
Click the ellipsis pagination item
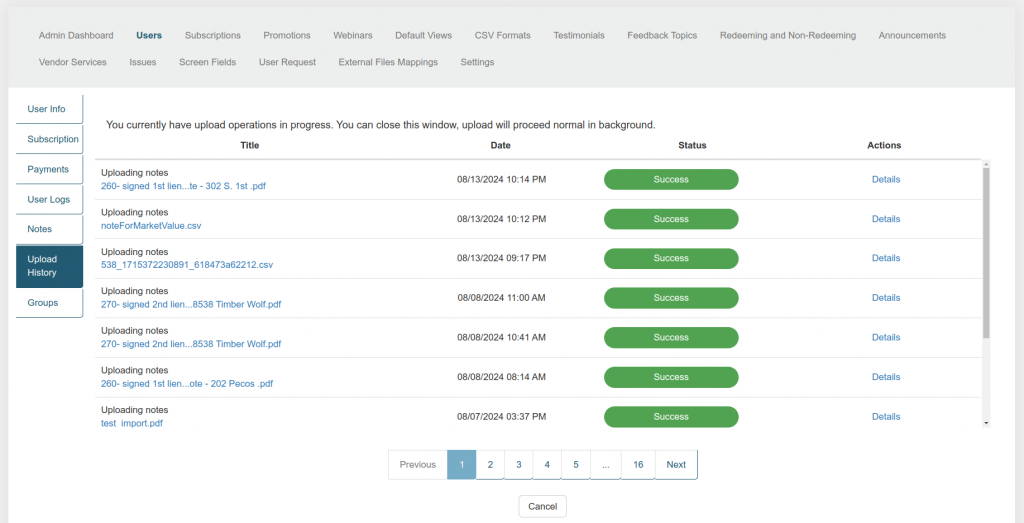(605, 465)
